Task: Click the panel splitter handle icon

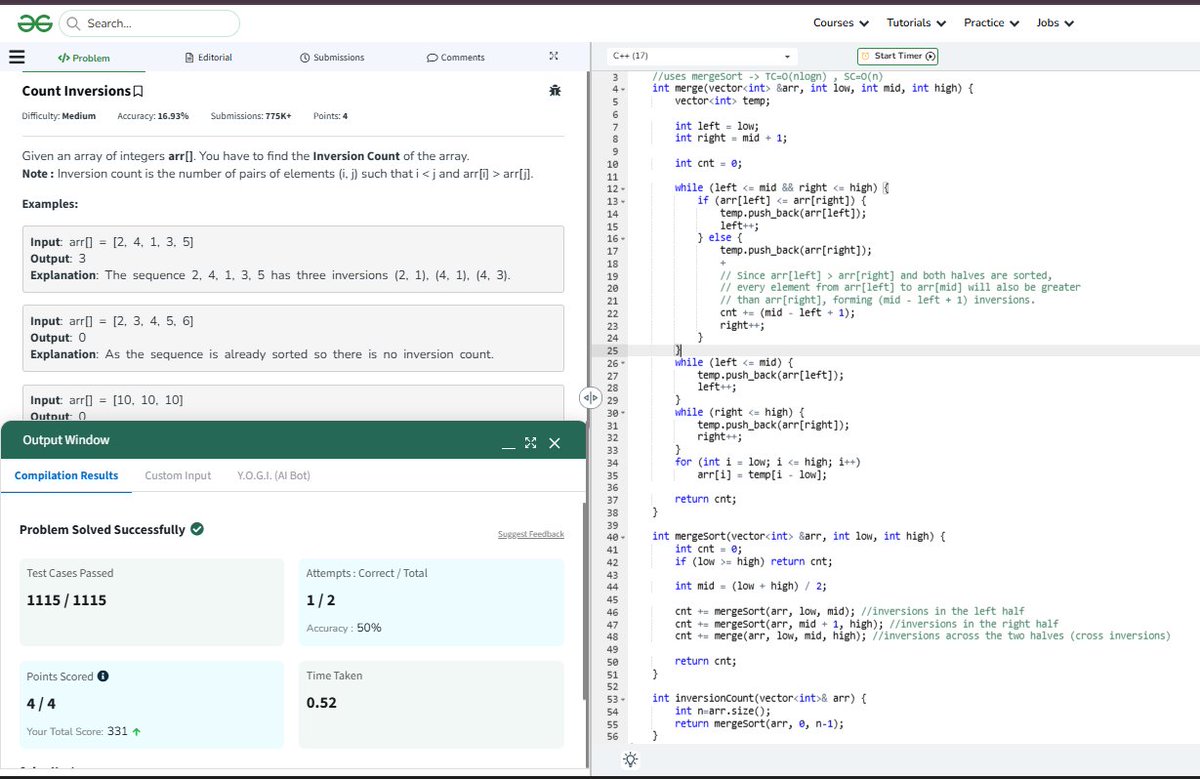Action: click(x=590, y=398)
